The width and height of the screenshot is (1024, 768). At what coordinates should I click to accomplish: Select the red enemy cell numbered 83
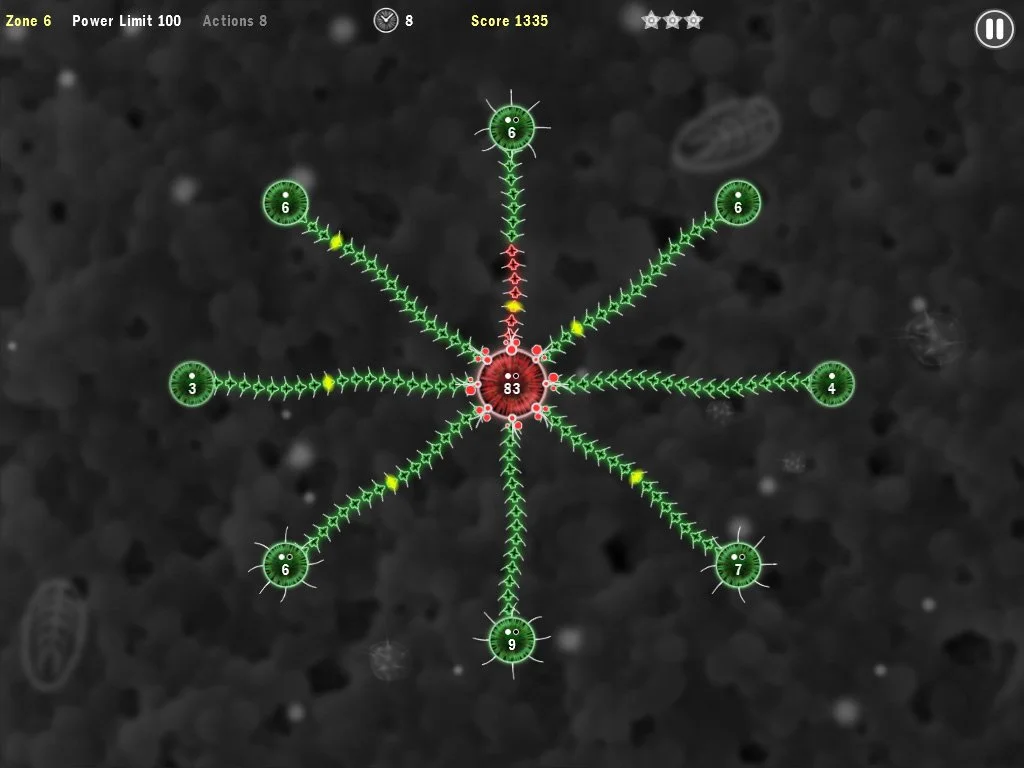point(512,384)
